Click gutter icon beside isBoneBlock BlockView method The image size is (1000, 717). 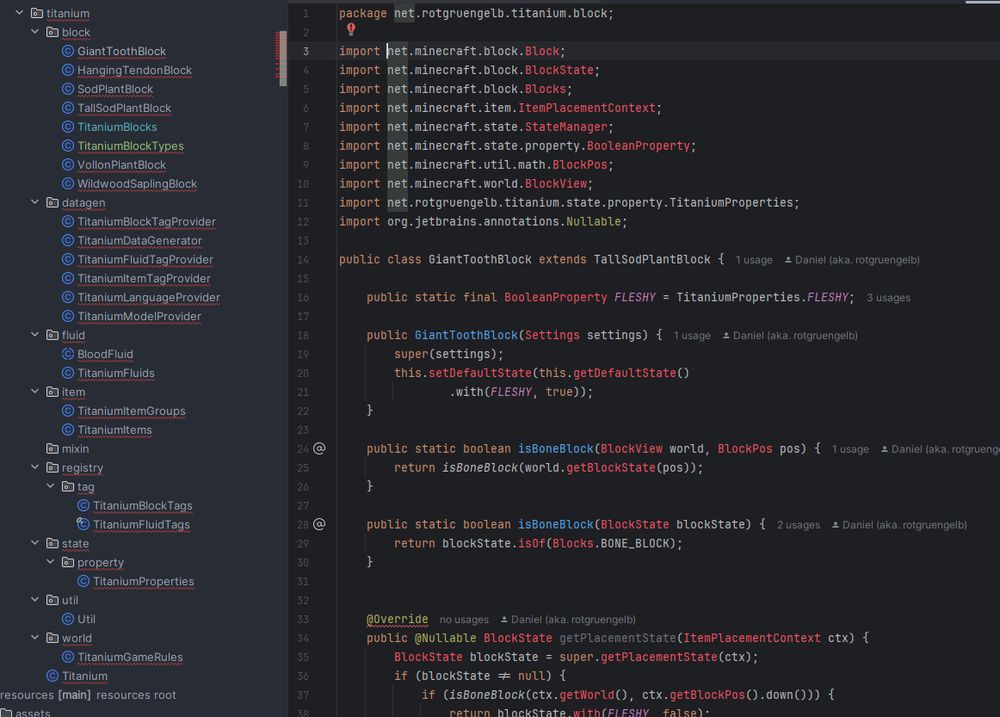320,448
